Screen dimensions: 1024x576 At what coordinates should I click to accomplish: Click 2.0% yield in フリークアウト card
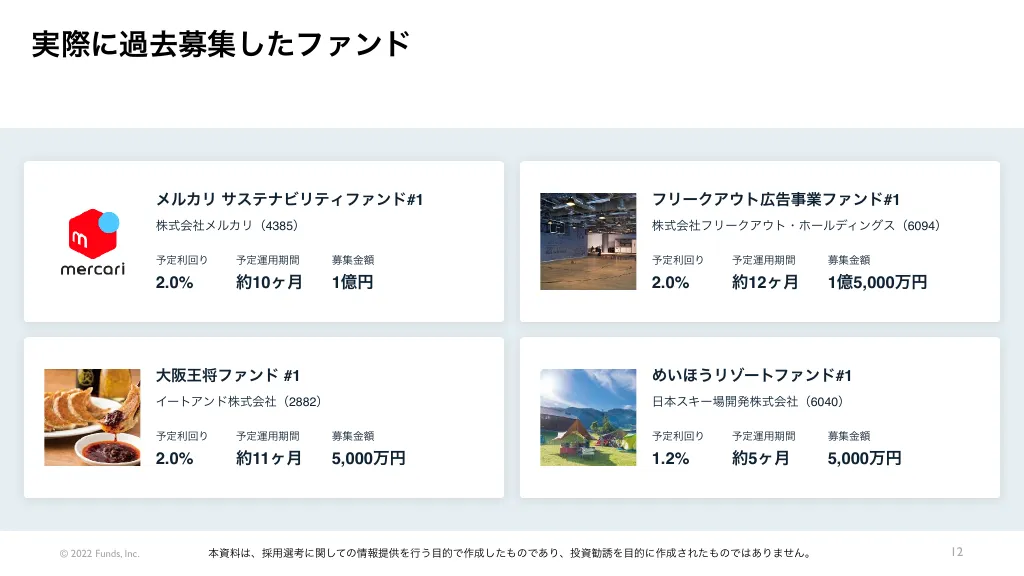click(x=670, y=282)
